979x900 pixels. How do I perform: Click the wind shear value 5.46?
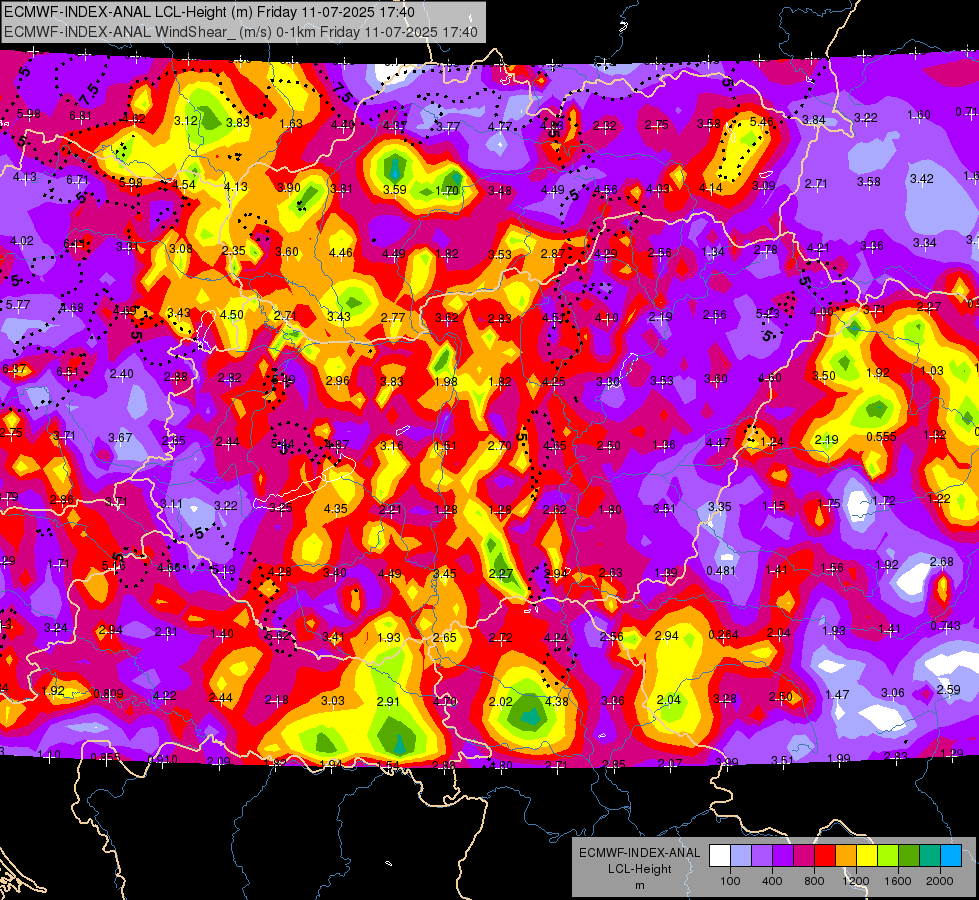[762, 122]
